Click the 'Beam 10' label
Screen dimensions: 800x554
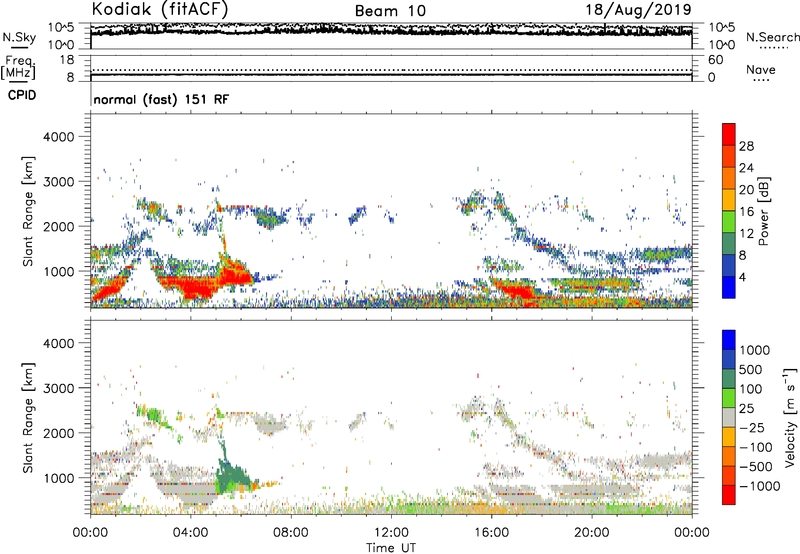(390, 11)
